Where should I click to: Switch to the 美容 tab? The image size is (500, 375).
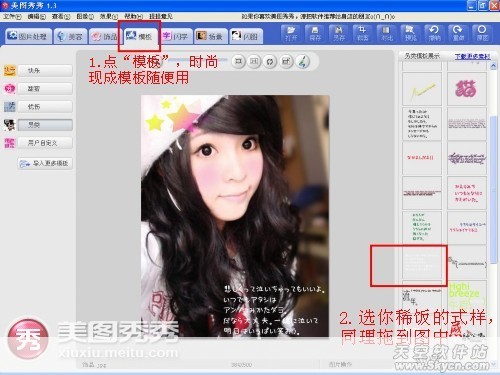coord(70,36)
